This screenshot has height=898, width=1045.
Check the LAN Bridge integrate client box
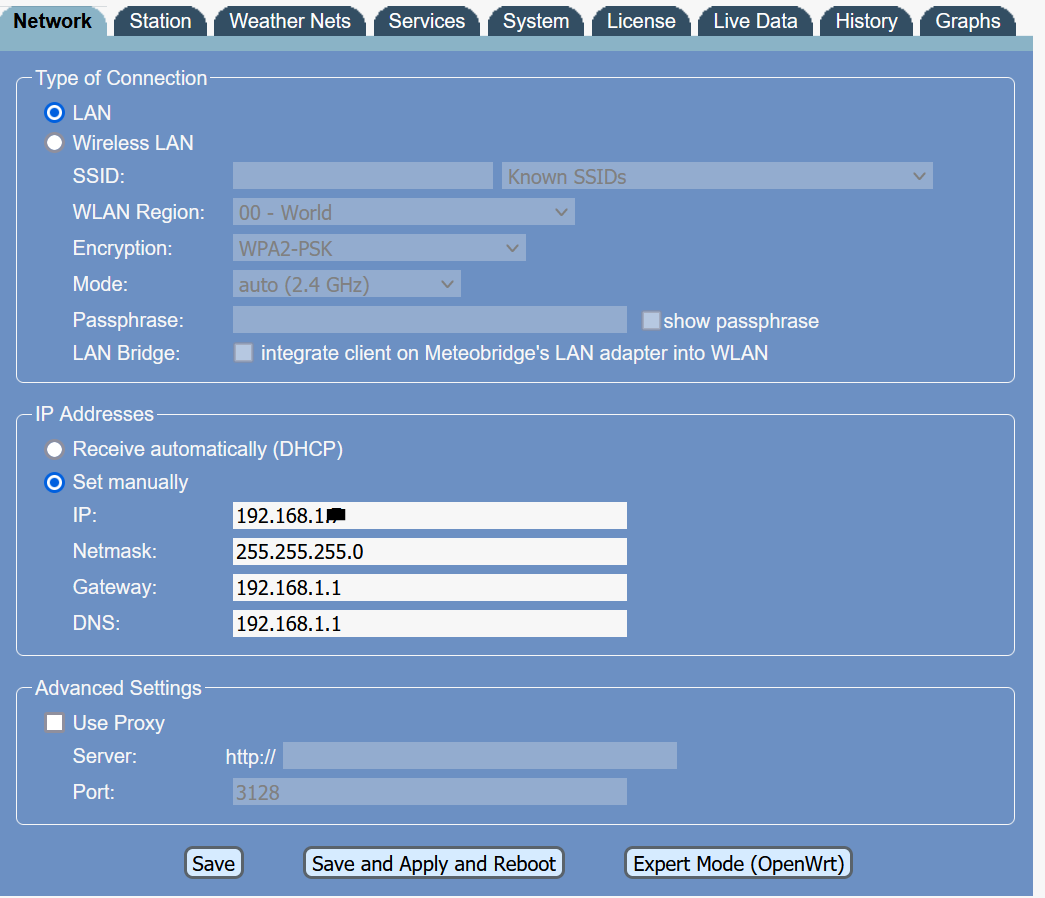pyautogui.click(x=243, y=353)
